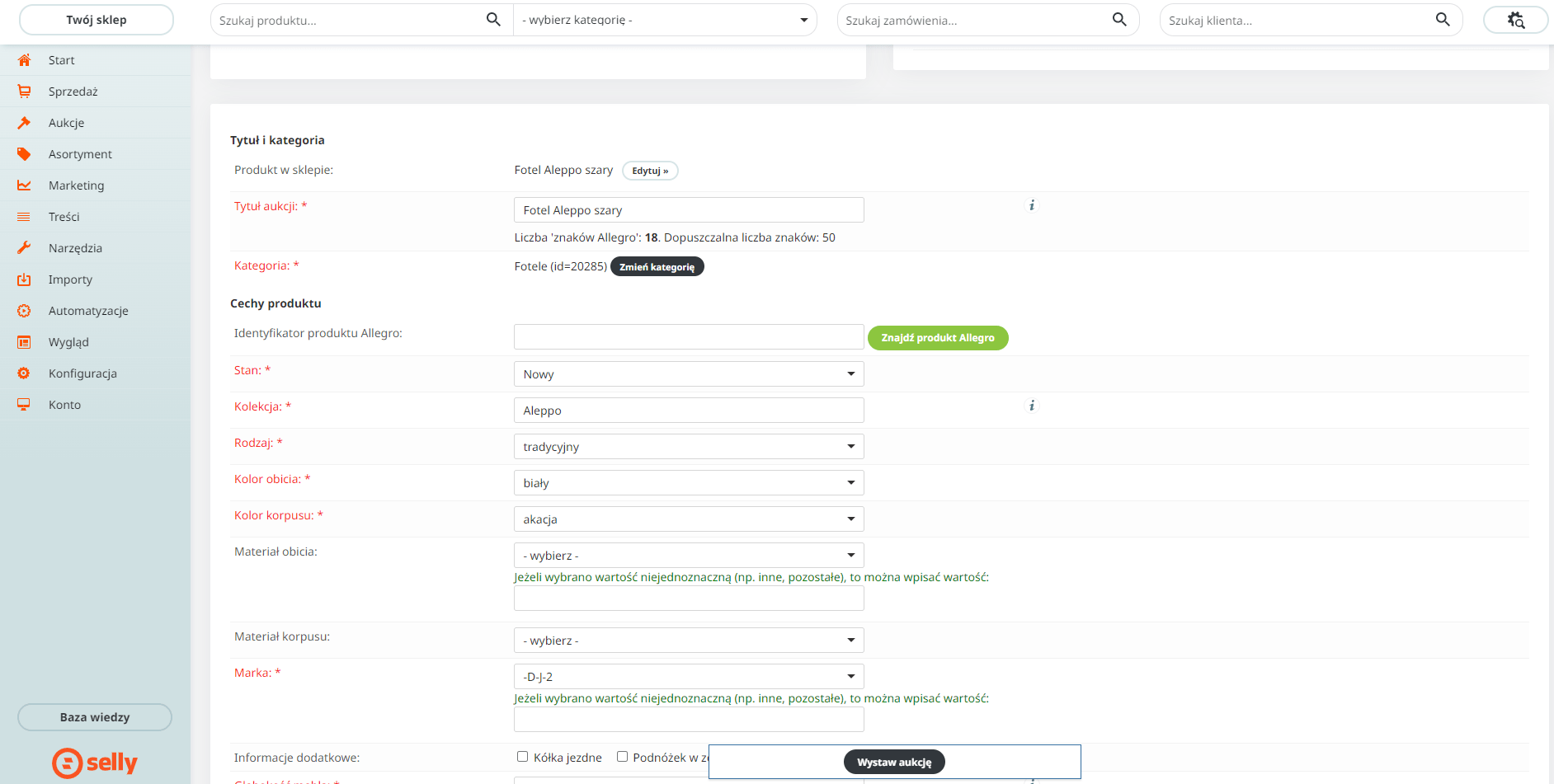This screenshot has width=1554, height=784.
Task: Click the Aukcje gavel icon
Action: pyautogui.click(x=24, y=123)
